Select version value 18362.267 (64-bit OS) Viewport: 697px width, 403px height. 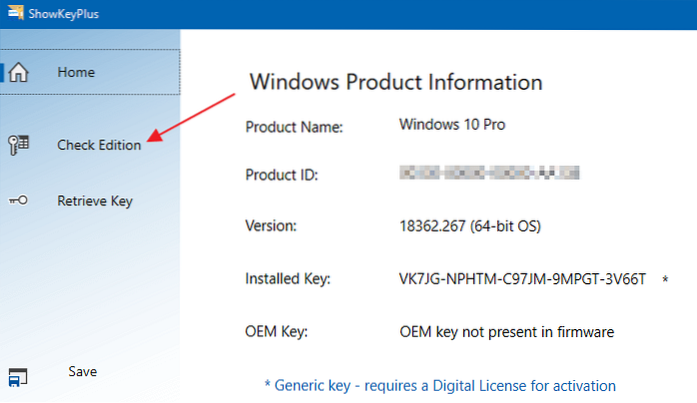pos(470,226)
